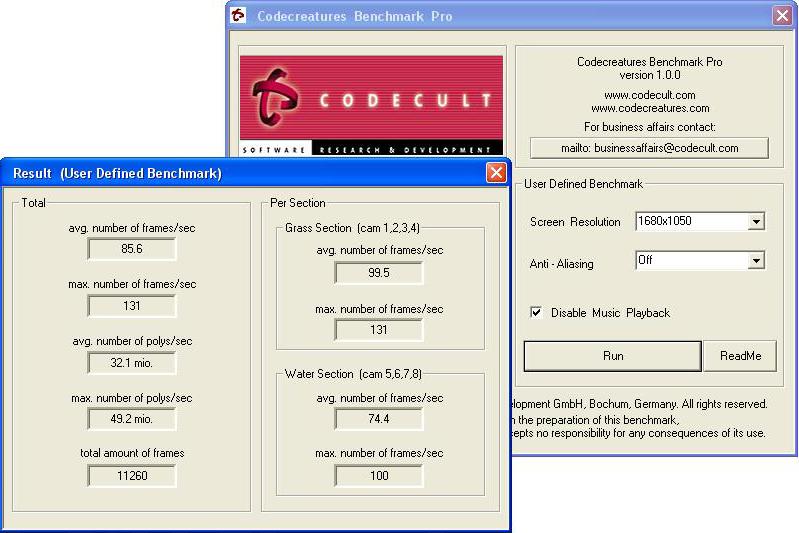Image resolution: width=799 pixels, height=533 pixels.
Task: Start the benchmark with Run button
Action: click(612, 356)
